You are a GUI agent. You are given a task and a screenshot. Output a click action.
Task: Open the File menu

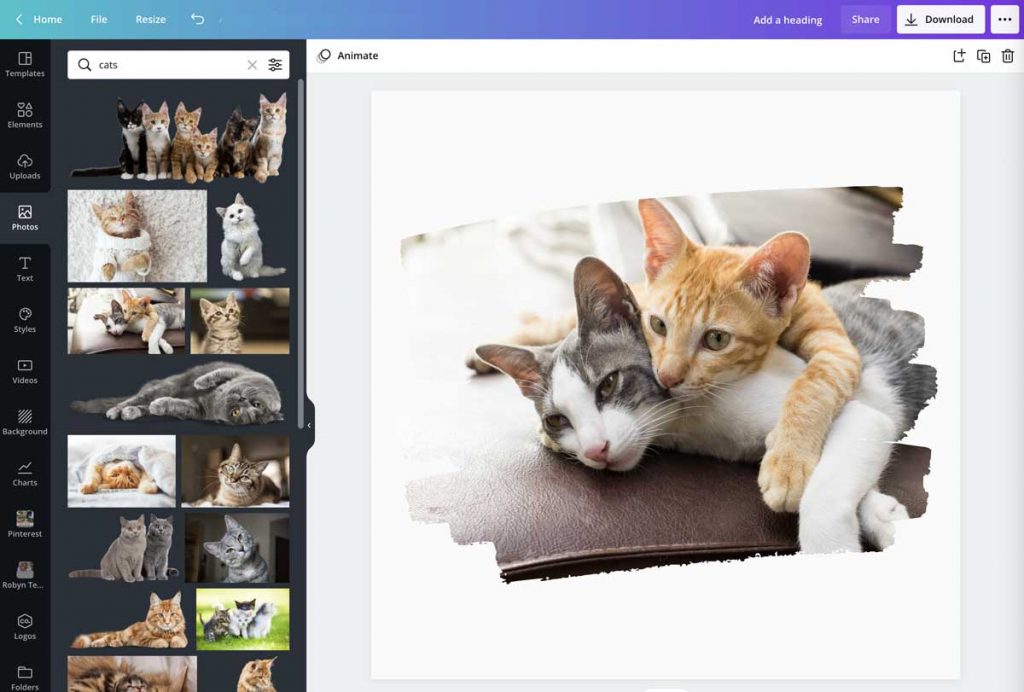(x=98, y=19)
